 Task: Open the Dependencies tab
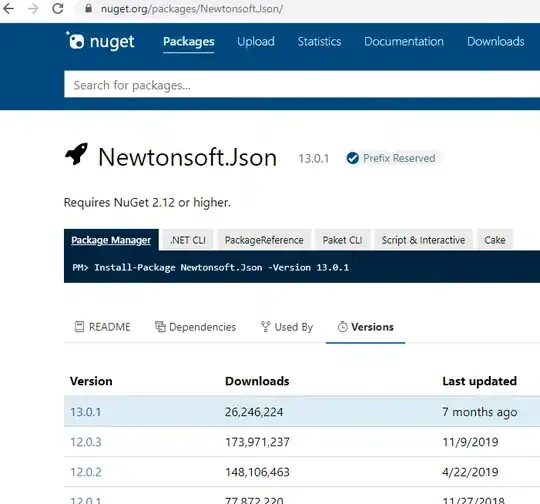196,327
